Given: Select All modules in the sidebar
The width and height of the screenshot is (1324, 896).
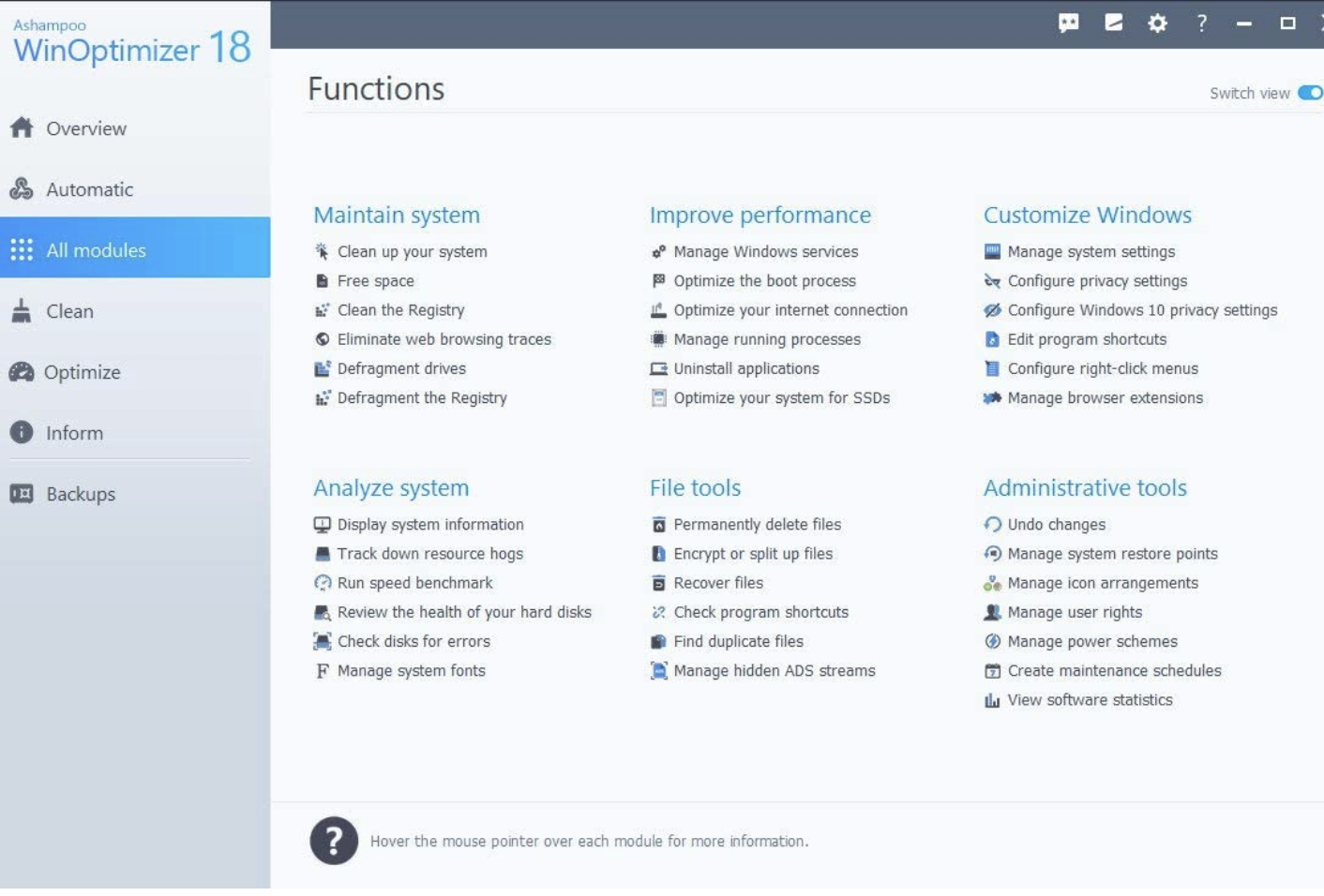Looking at the screenshot, I should pos(135,247).
